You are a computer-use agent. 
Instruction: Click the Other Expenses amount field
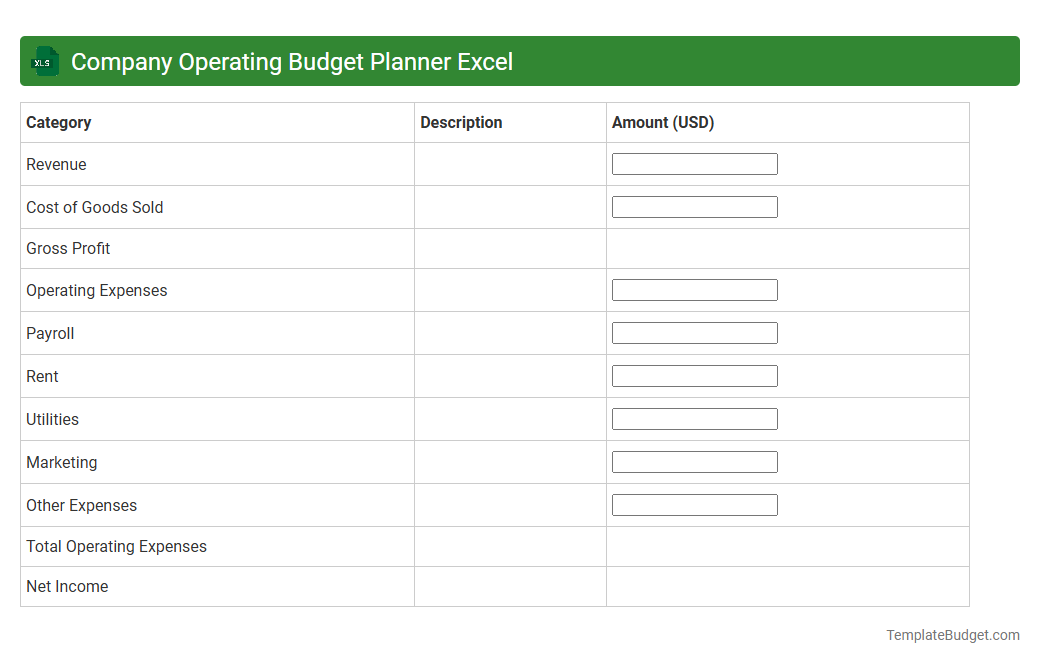click(x=694, y=504)
